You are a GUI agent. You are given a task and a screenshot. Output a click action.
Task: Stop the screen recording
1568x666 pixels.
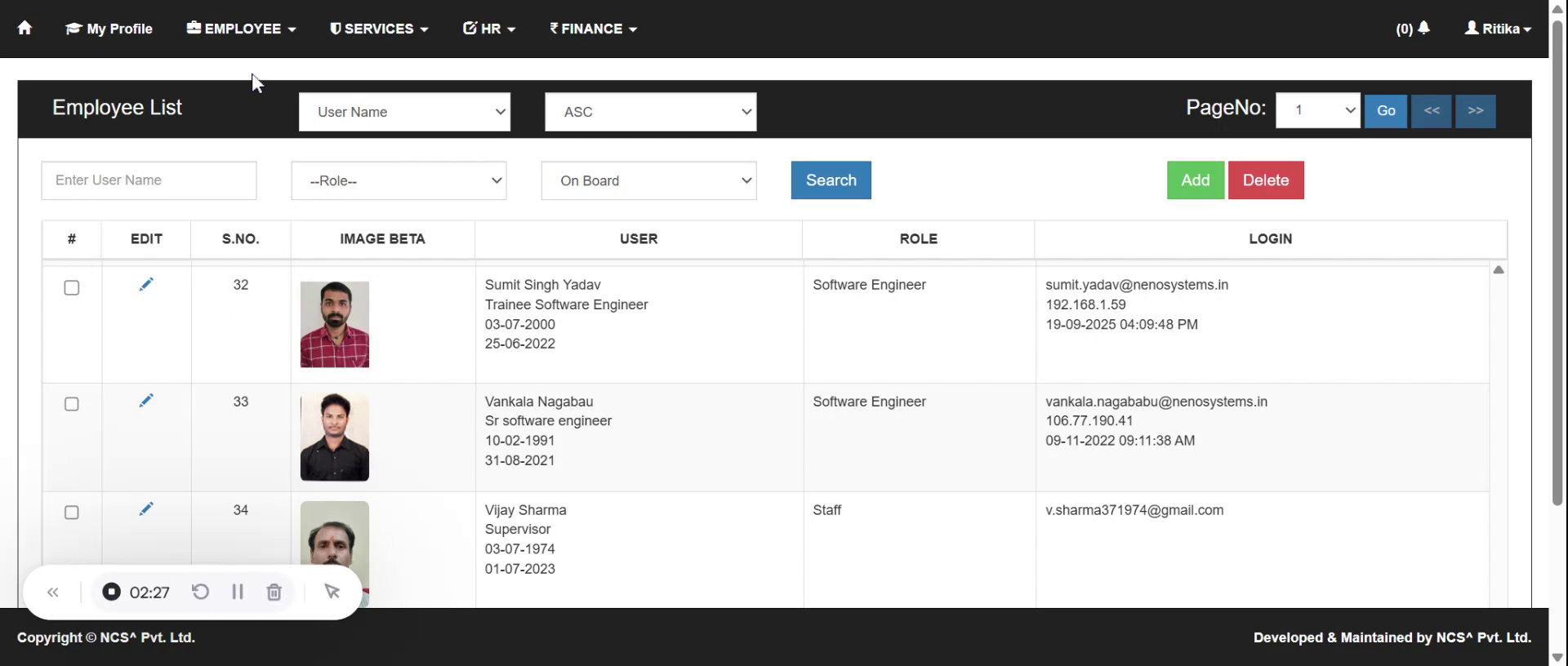(112, 592)
